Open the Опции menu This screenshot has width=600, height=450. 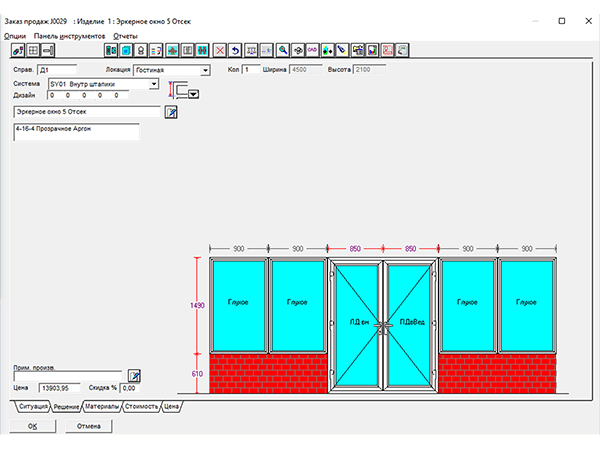click(x=15, y=35)
